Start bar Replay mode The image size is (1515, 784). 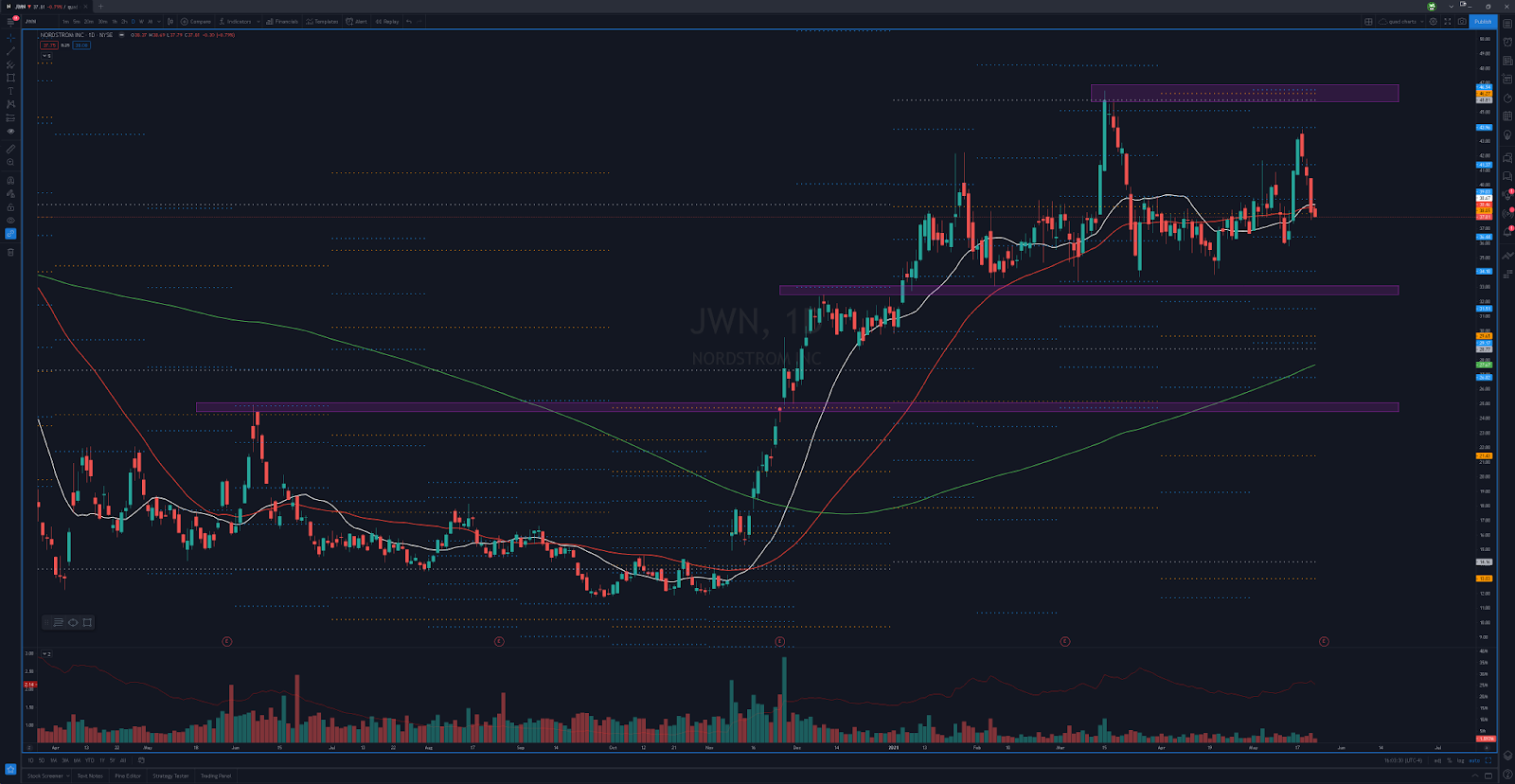coord(387,22)
